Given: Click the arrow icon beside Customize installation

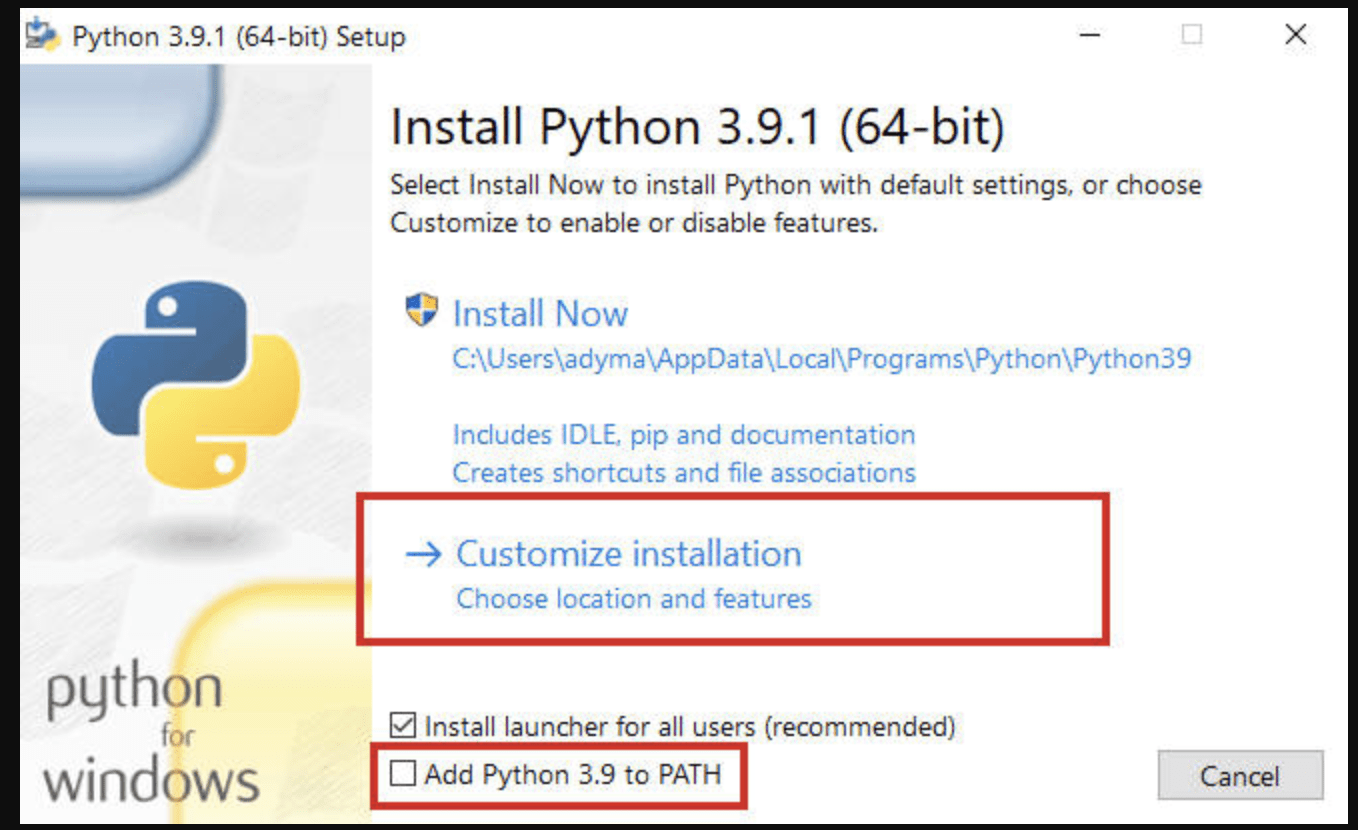Looking at the screenshot, I should click(424, 555).
